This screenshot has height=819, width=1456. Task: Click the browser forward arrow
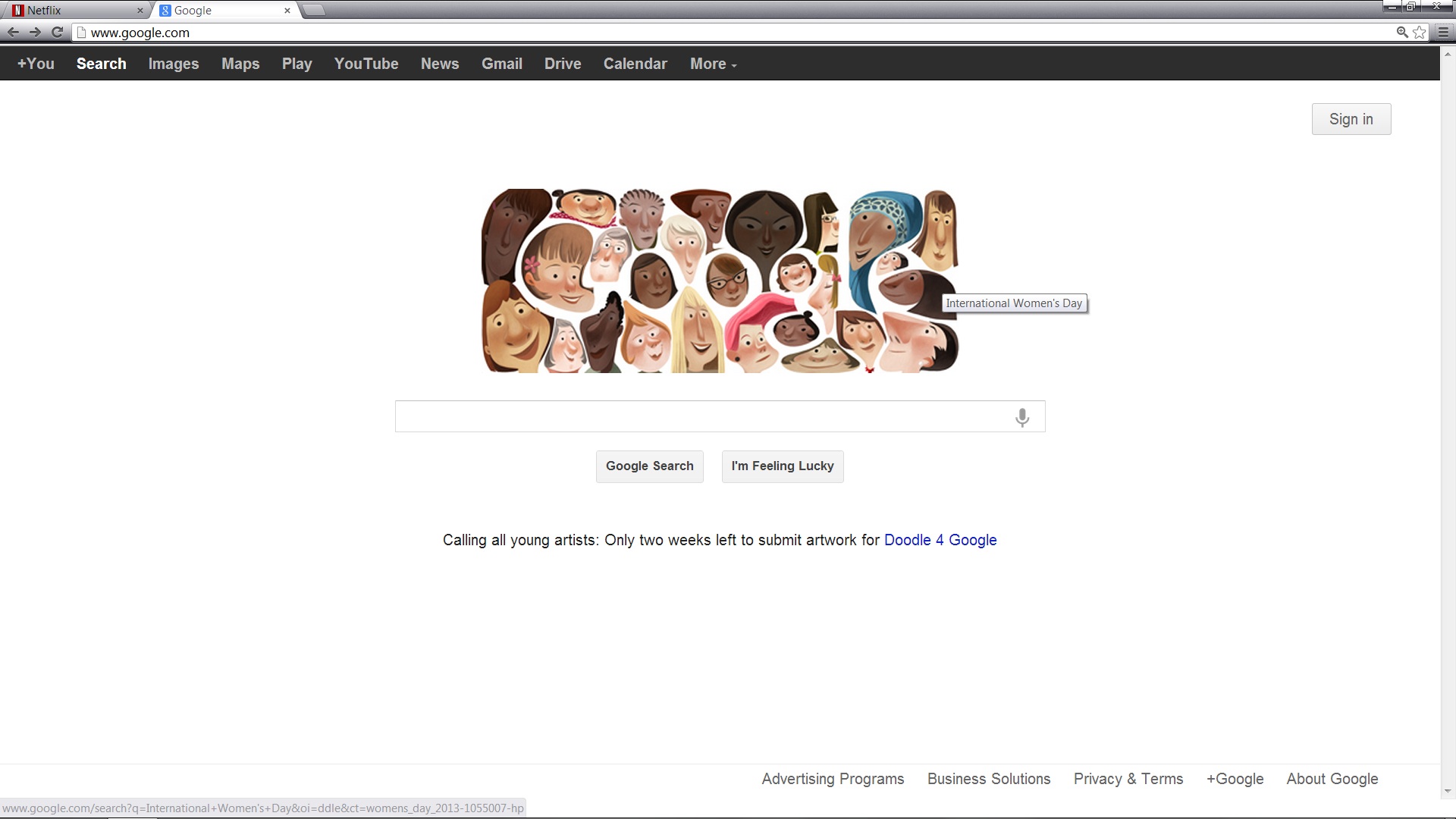tap(35, 32)
